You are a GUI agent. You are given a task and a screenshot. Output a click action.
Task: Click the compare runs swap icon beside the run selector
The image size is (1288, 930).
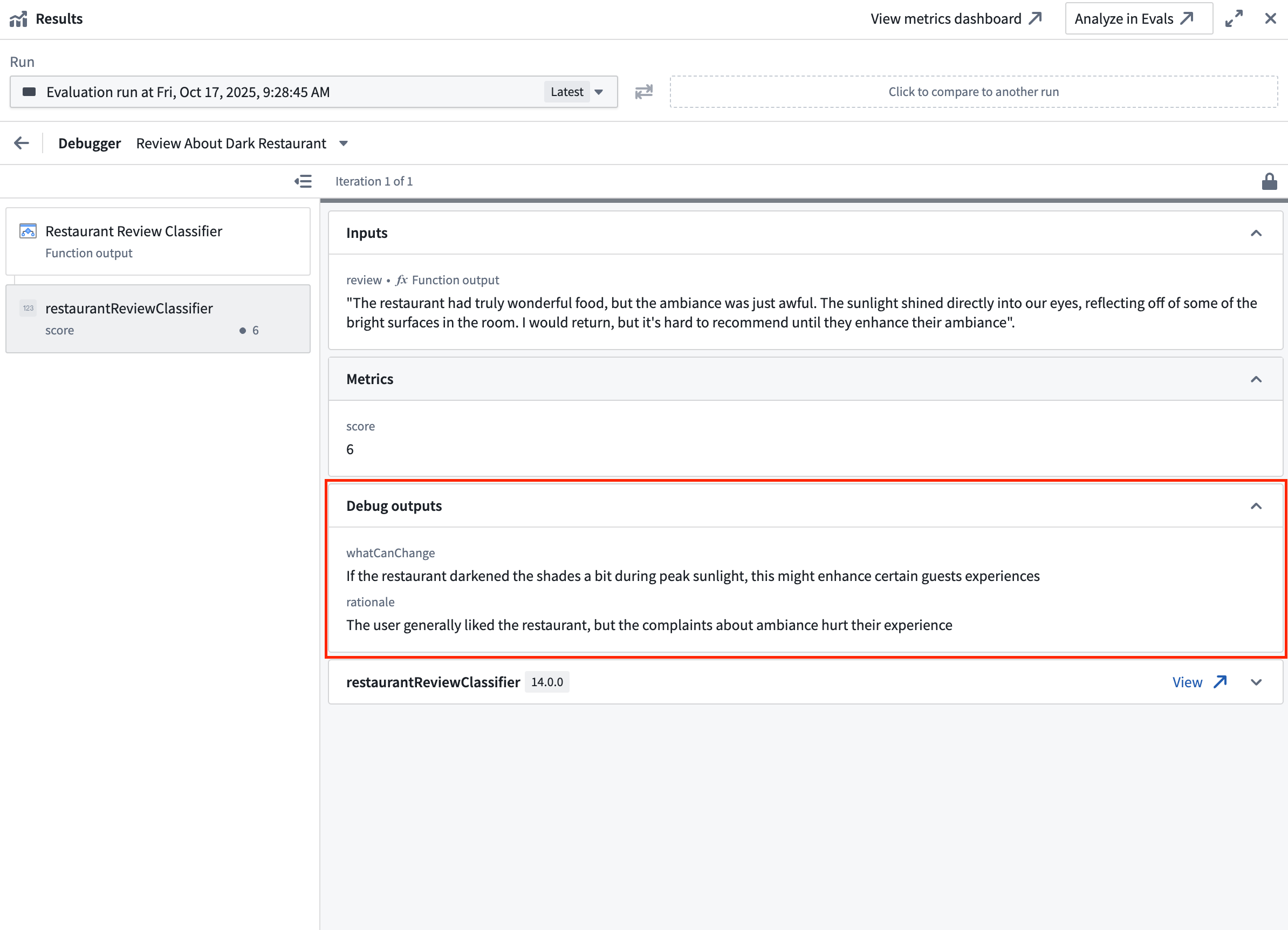(643, 92)
